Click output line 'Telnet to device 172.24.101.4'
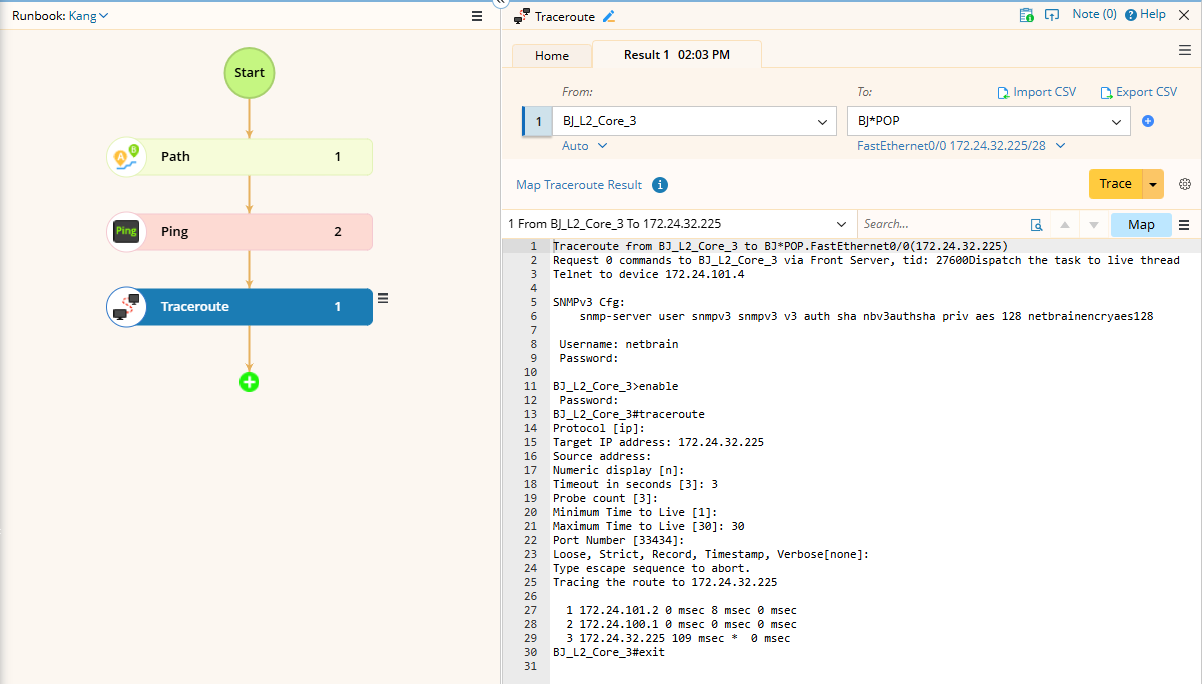 tap(648, 274)
